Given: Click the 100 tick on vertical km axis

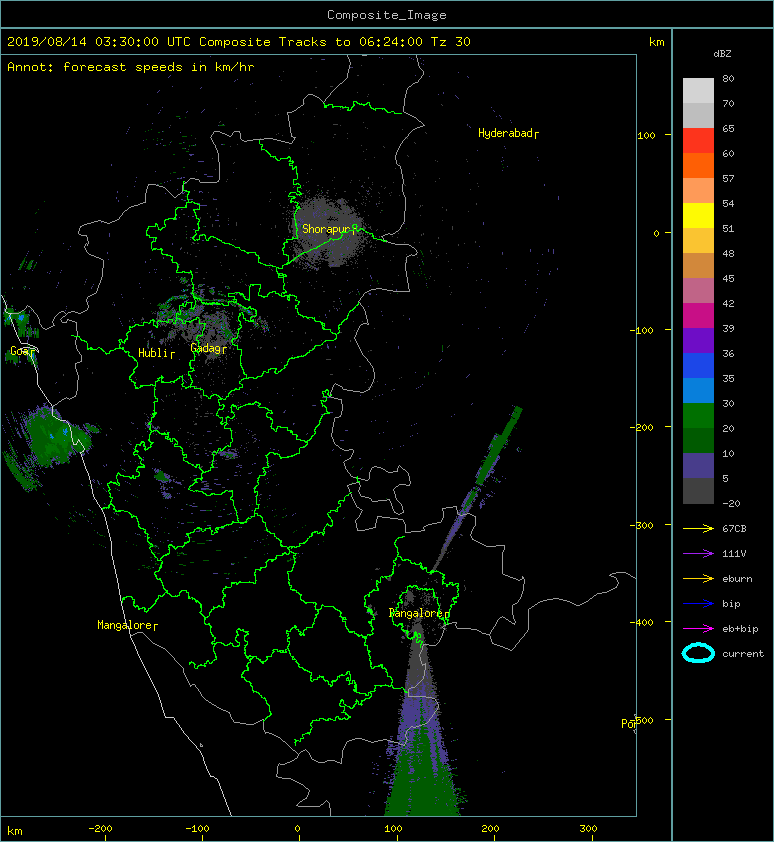Looking at the screenshot, I should point(646,135).
